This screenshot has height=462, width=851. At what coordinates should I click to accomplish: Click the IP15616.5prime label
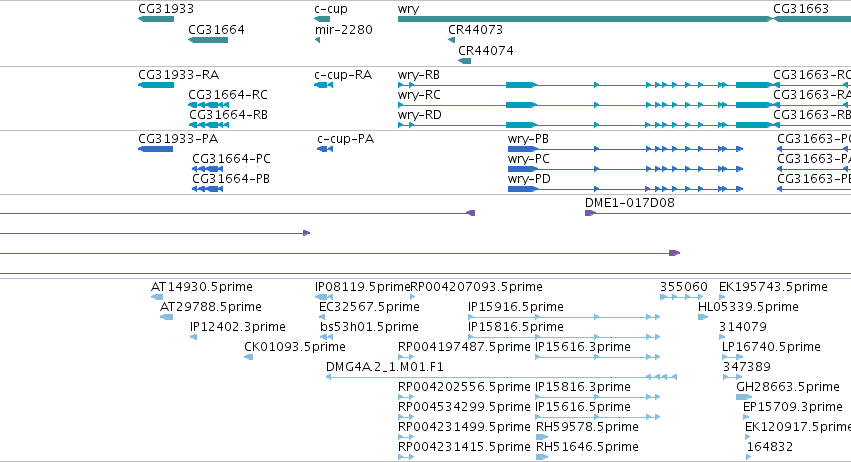[583, 407]
